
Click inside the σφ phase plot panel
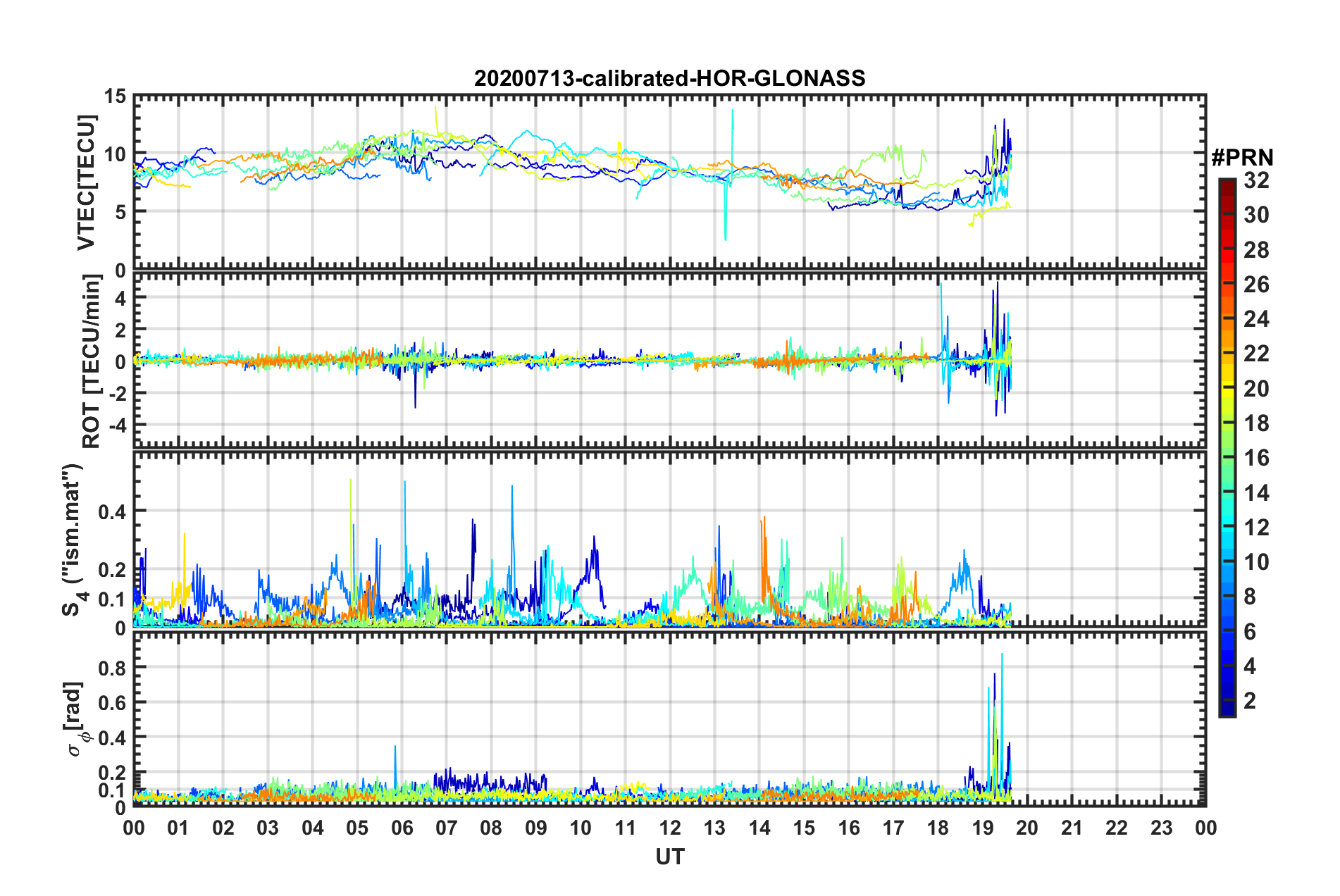[x=669, y=718]
